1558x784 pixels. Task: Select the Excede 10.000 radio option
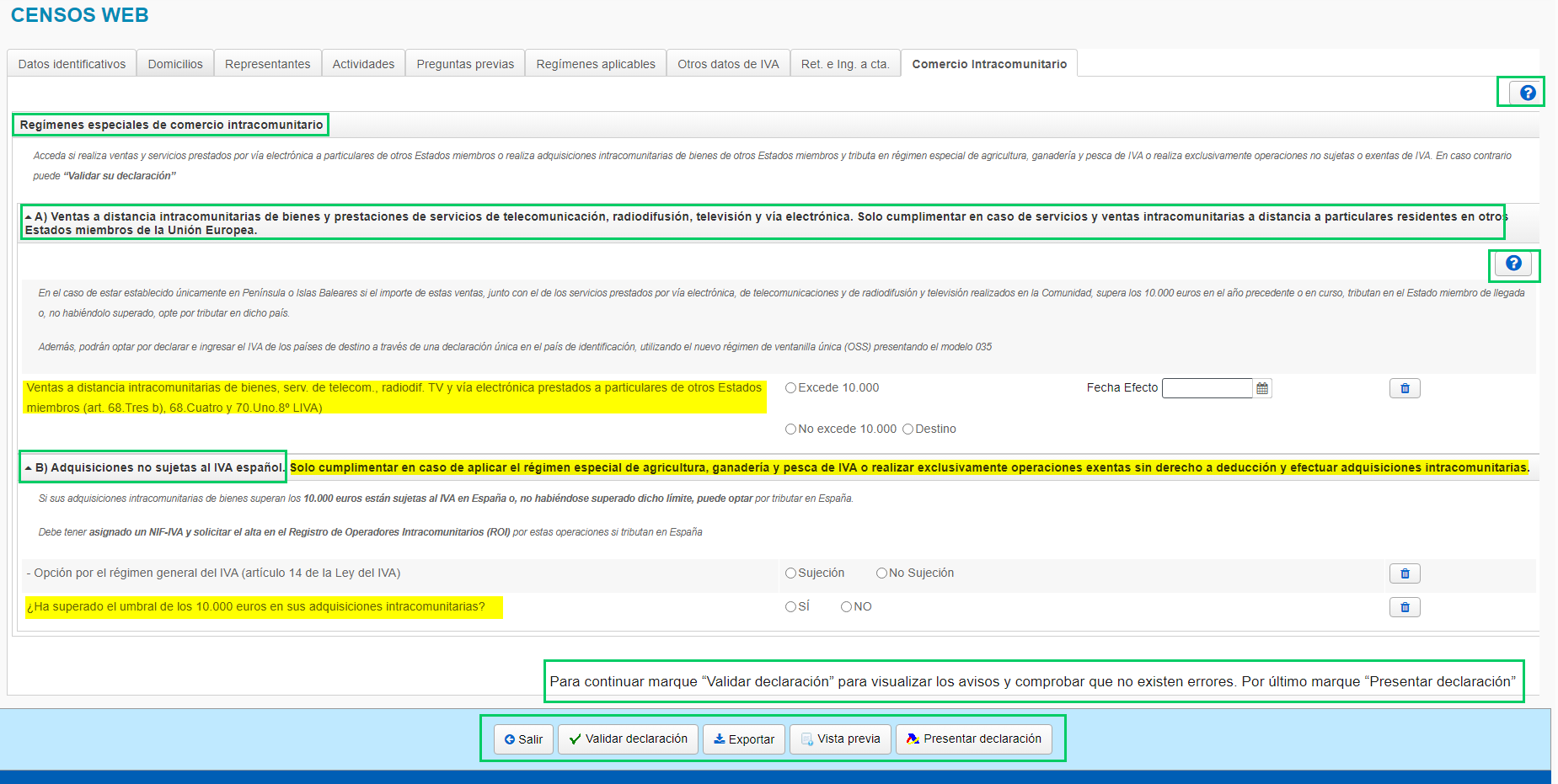(790, 388)
